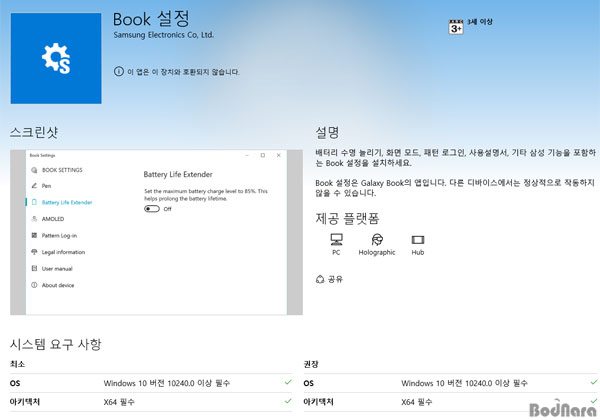Click Samsung Electronics Co, Ltd. publisher link
Viewport: 600px width, 420px height.
click(164, 35)
